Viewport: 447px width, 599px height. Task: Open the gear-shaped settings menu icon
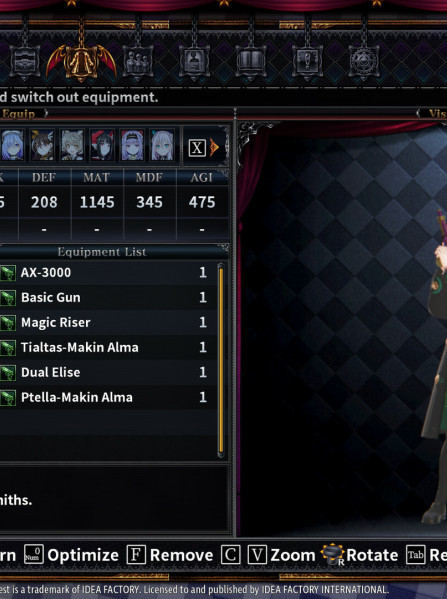coord(363,62)
